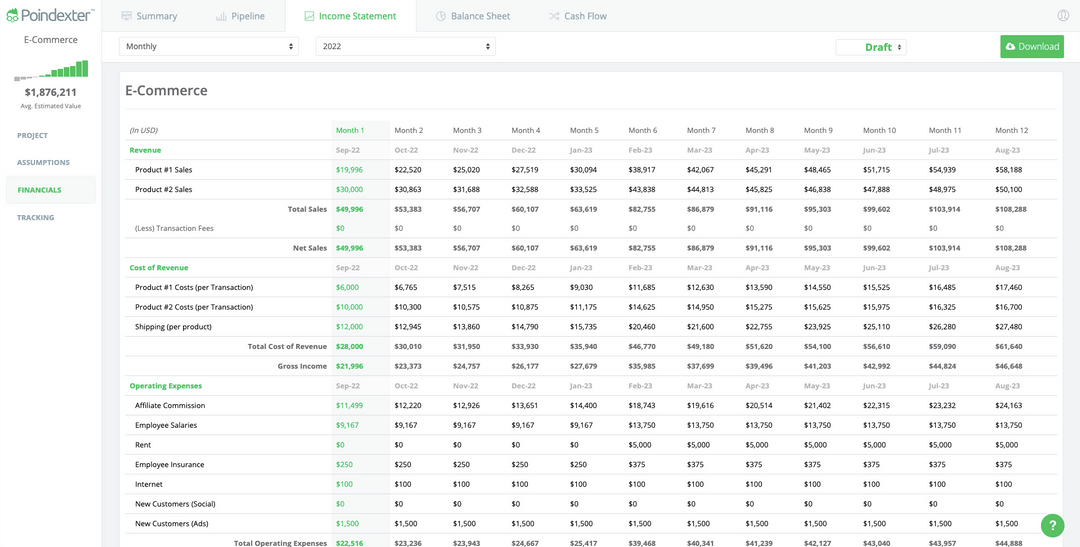The image size is (1080, 547).
Task: Click the Revenue section heading
Action: point(145,149)
